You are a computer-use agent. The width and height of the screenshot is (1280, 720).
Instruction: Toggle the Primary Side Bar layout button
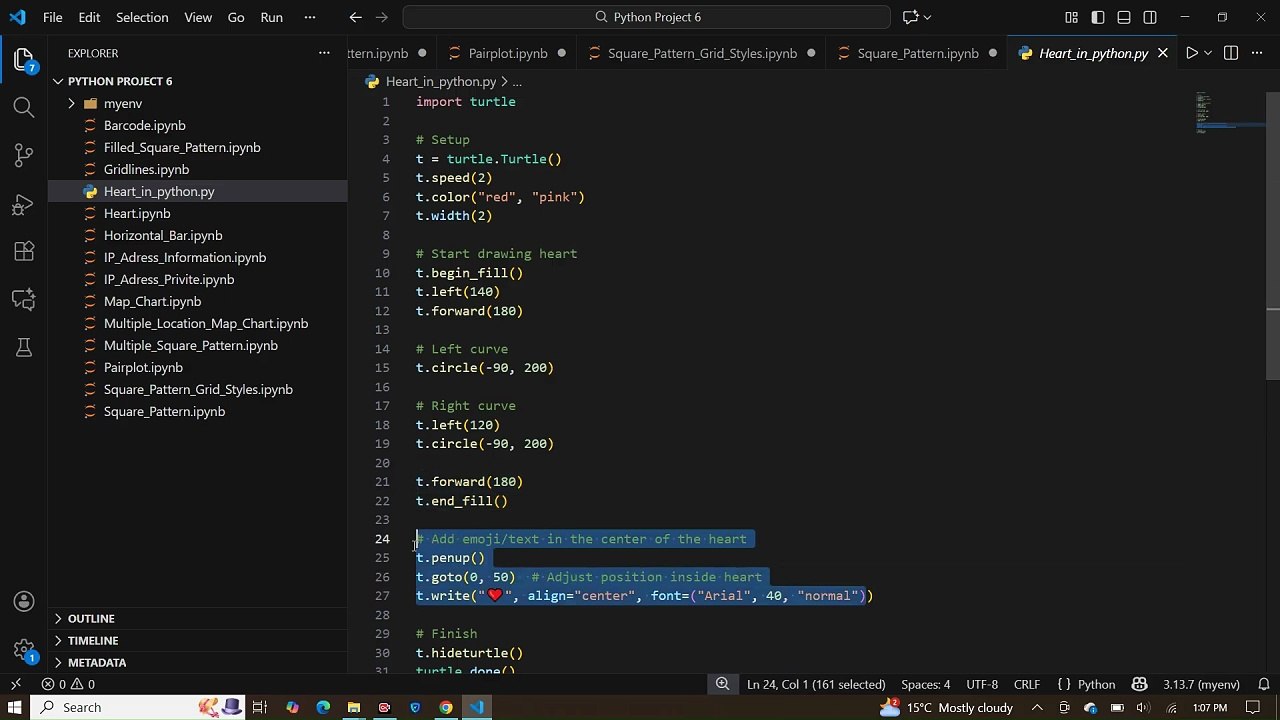1098,17
